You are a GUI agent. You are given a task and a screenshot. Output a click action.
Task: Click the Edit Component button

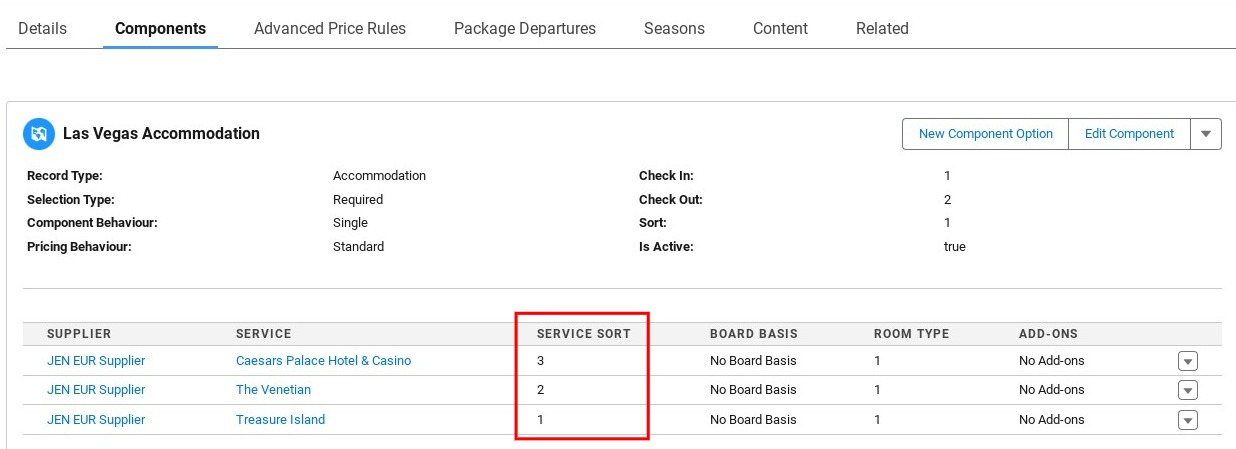[1129, 134]
